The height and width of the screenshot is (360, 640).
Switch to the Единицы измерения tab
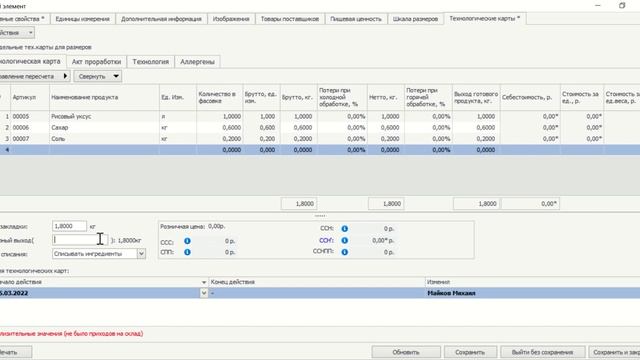coord(82,19)
